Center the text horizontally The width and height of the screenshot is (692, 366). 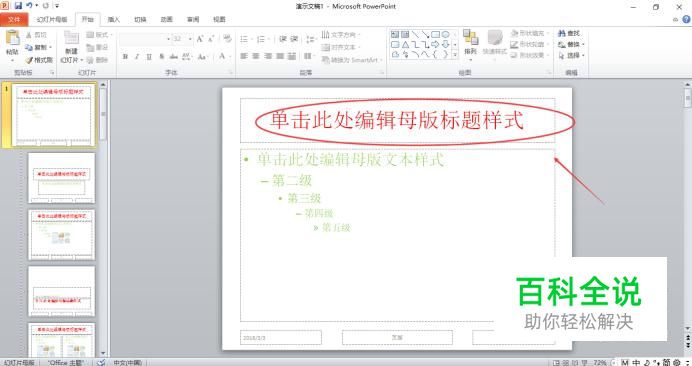tap(256, 57)
